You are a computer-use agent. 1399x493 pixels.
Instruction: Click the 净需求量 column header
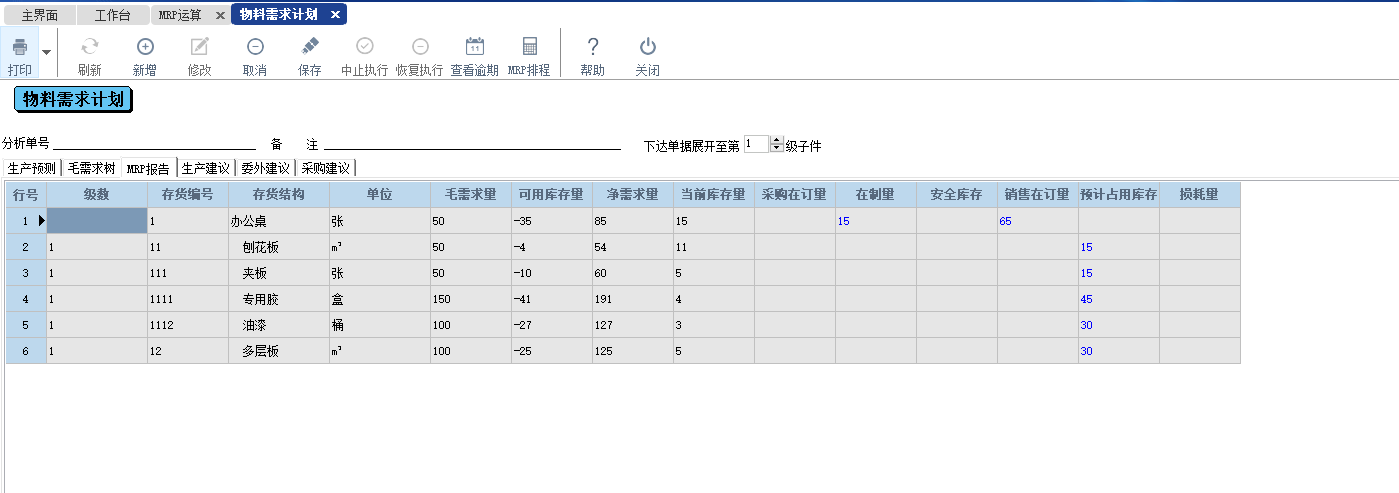(633, 194)
